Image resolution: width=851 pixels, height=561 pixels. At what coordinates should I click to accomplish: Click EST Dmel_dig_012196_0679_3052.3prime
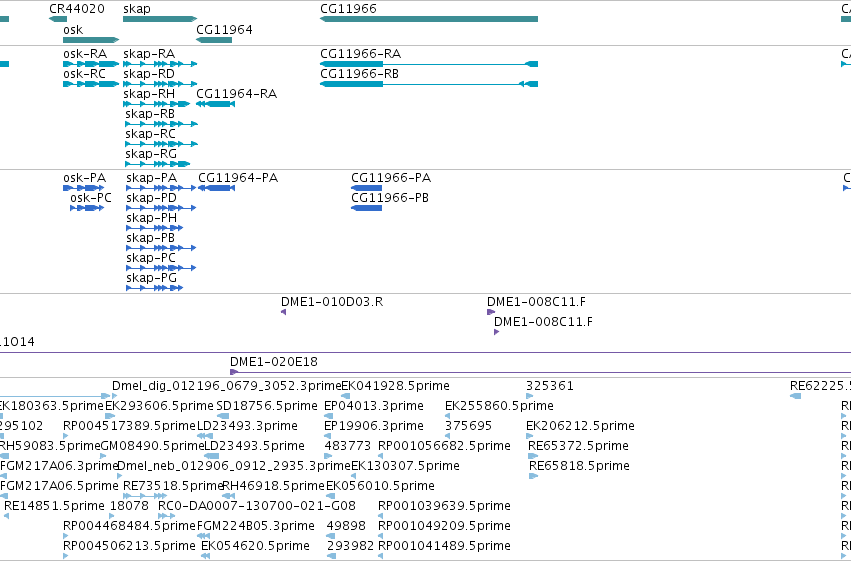tap(227, 386)
